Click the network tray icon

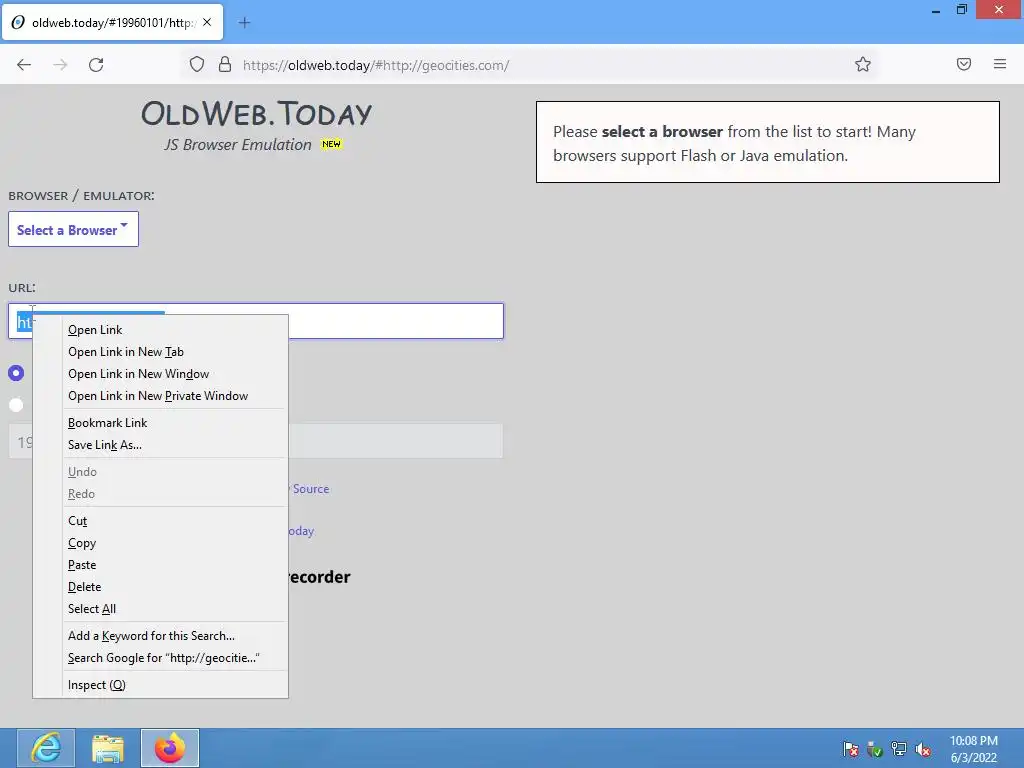click(x=899, y=749)
